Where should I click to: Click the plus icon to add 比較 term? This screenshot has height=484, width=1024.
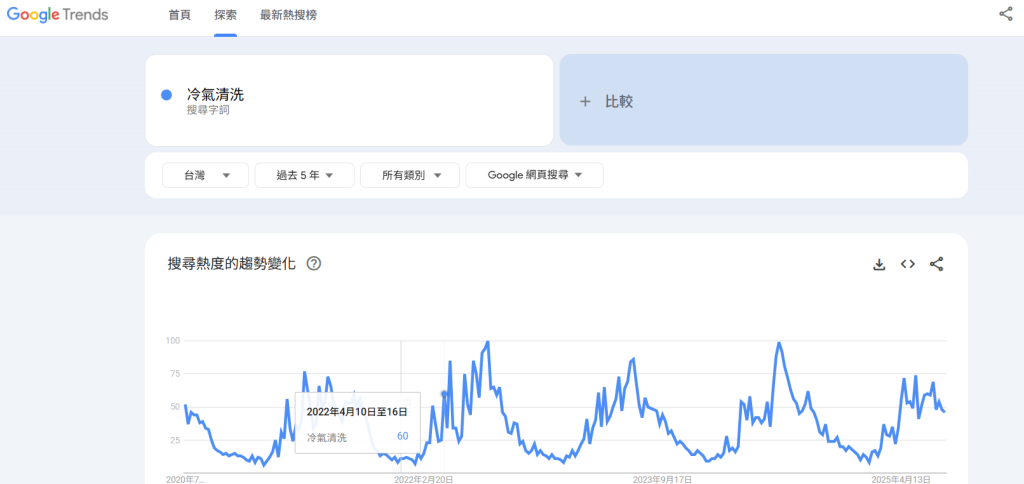pos(585,101)
